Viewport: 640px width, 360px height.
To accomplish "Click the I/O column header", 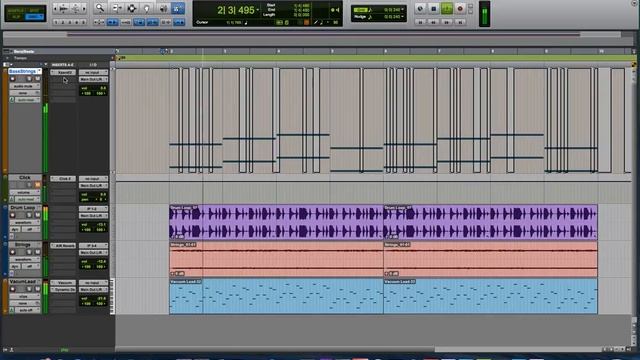I will coord(93,65).
